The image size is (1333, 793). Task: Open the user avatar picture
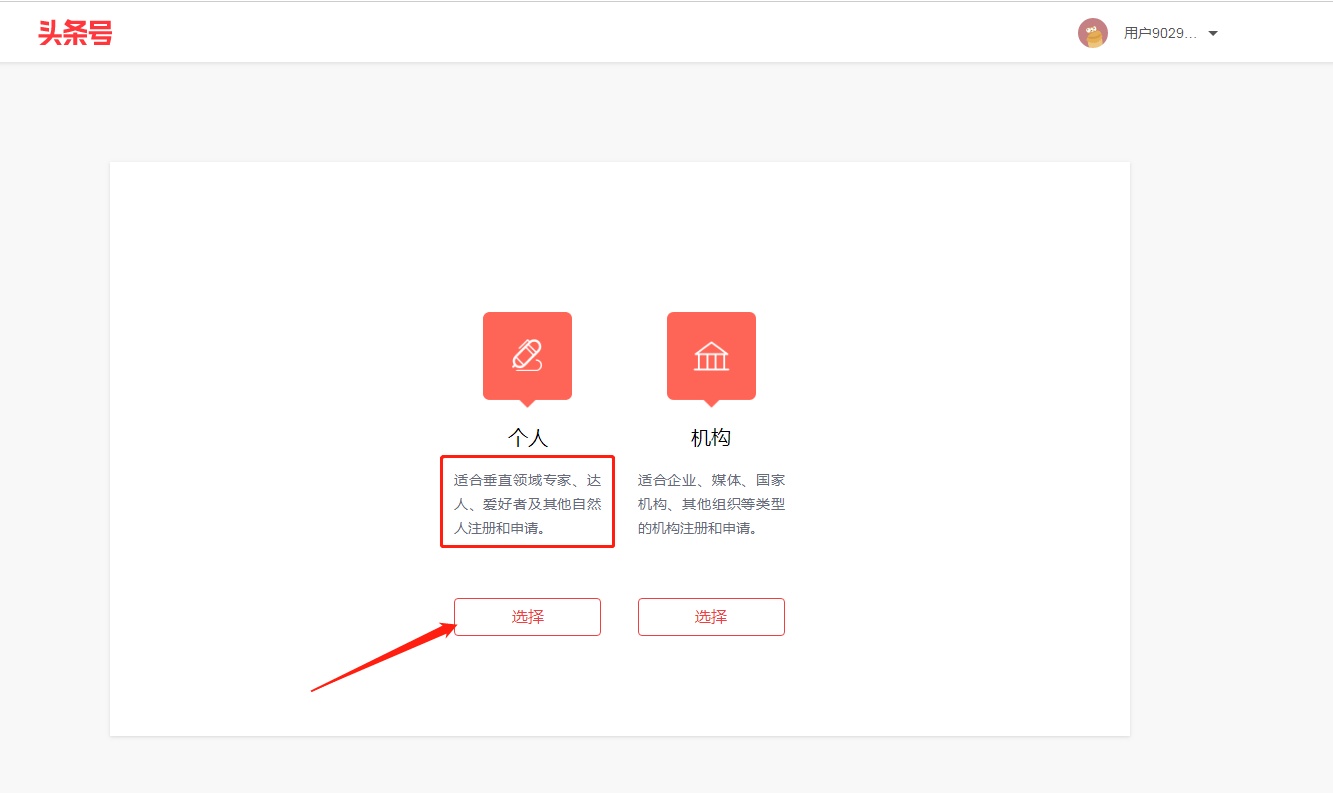(1093, 33)
